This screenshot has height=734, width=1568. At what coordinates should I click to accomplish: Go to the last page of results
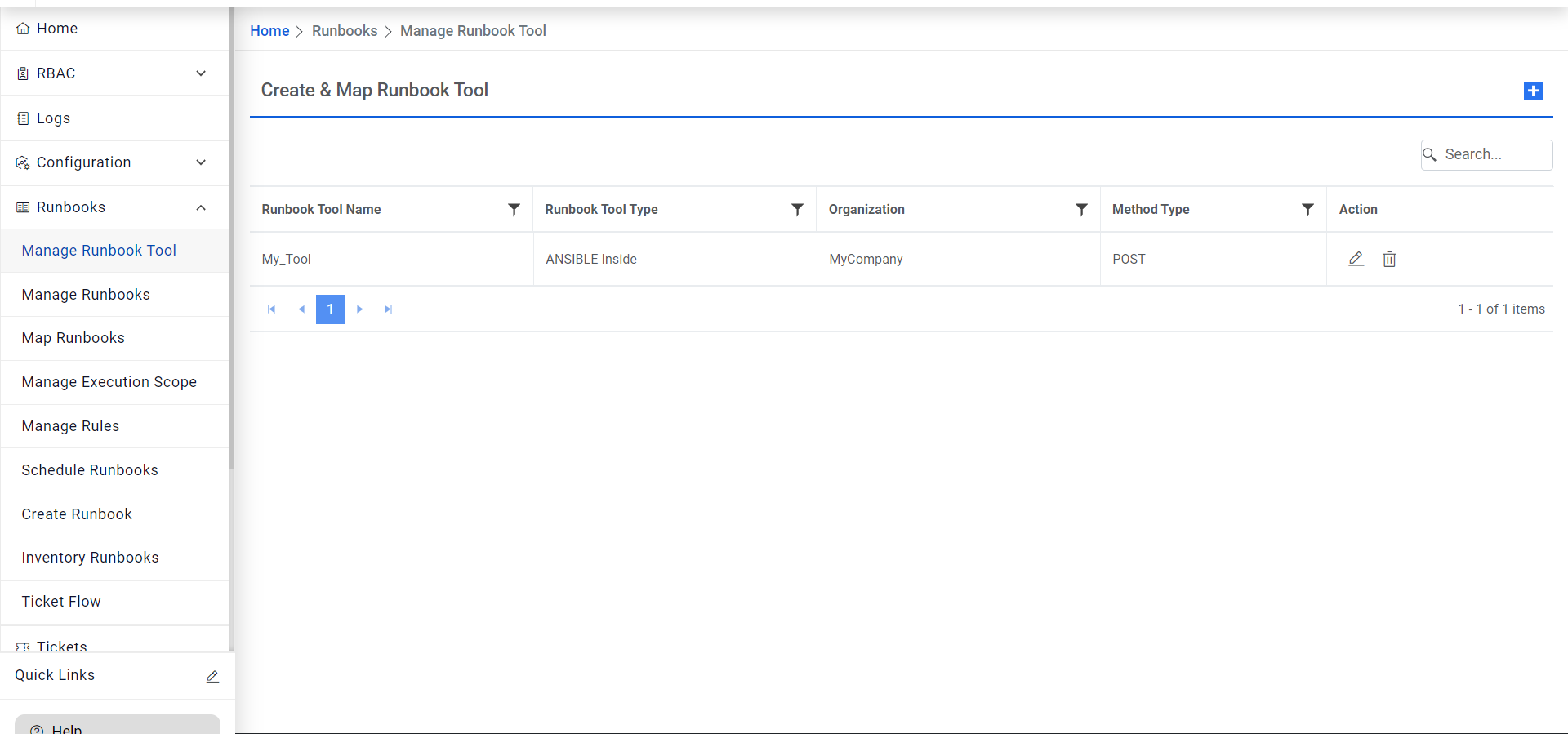(389, 309)
